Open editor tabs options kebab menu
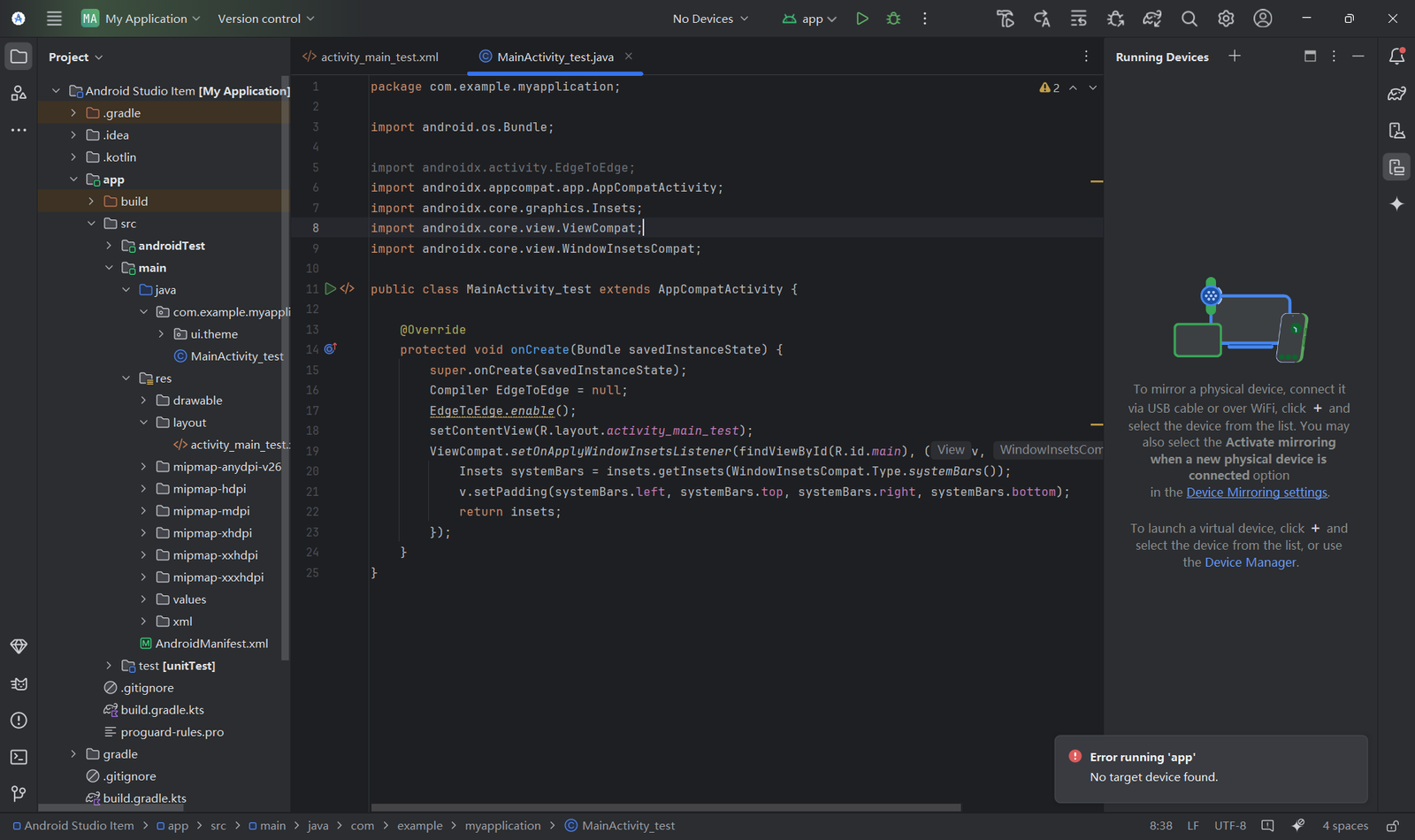Viewport: 1415px width, 840px height. point(1086,56)
